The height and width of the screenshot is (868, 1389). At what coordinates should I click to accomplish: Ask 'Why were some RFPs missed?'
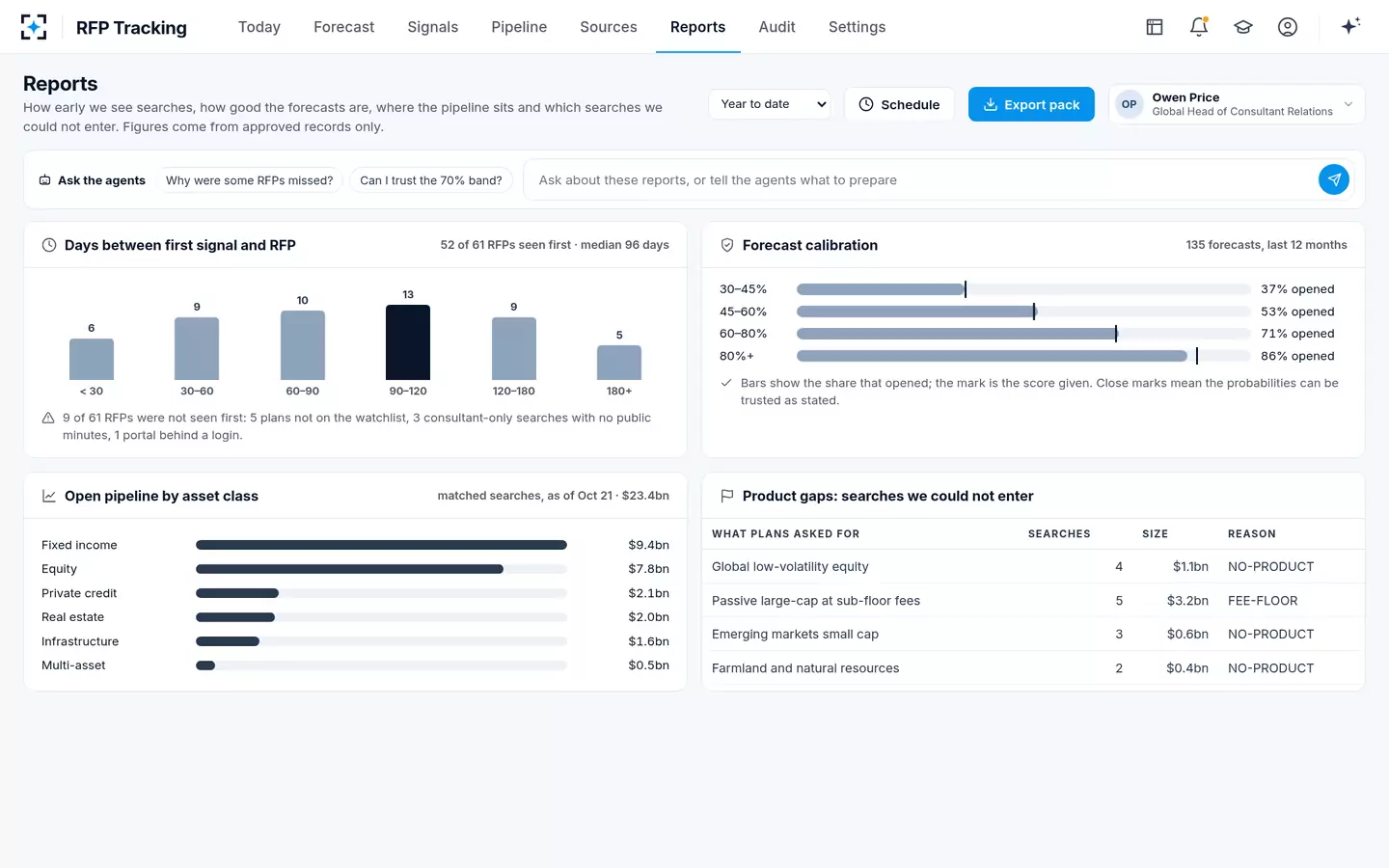coord(249,180)
